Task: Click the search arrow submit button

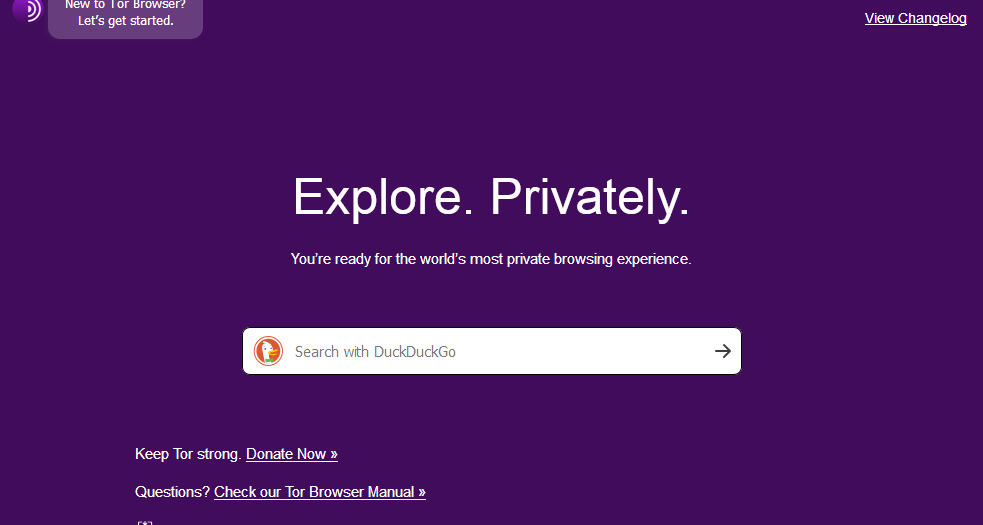Action: [723, 351]
